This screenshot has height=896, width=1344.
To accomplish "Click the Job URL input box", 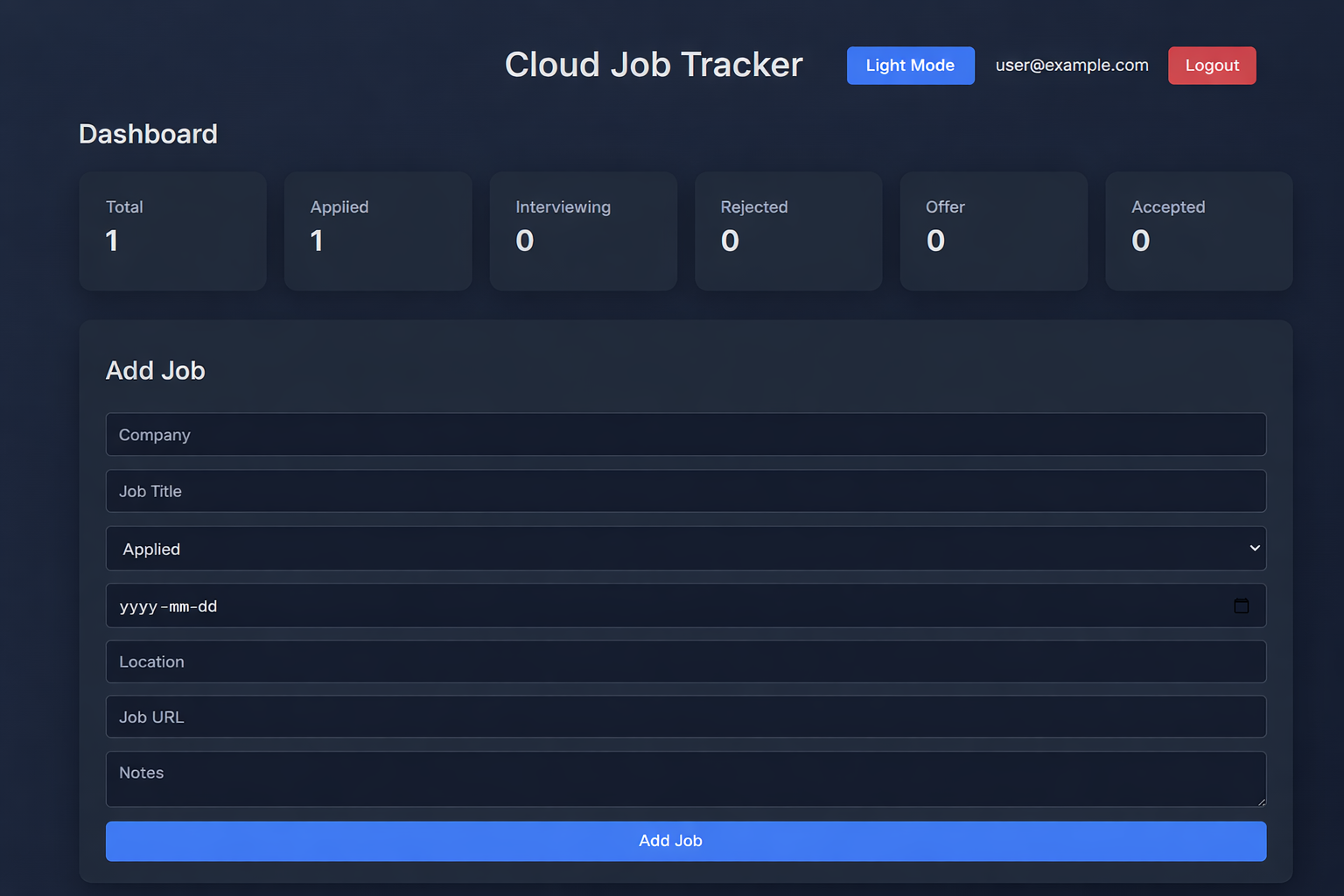I will [x=685, y=717].
